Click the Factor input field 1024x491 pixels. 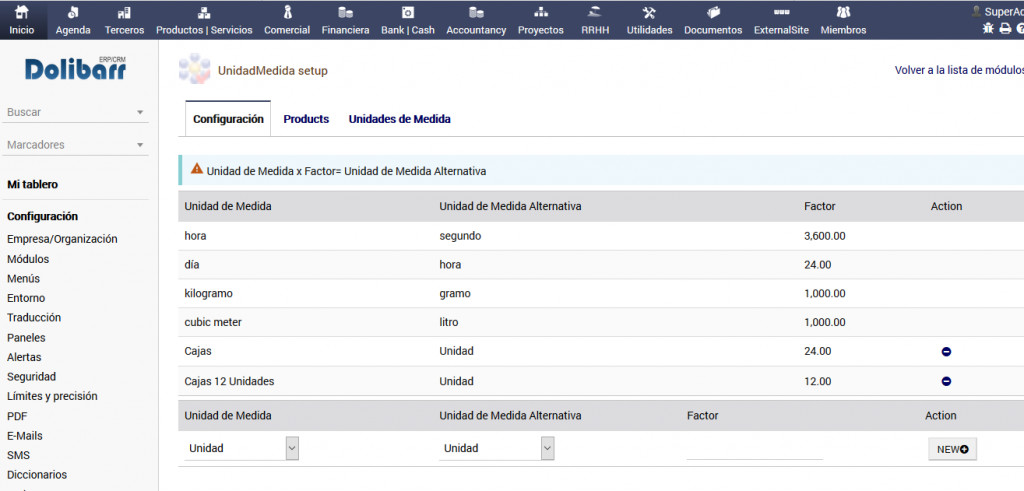click(754, 449)
